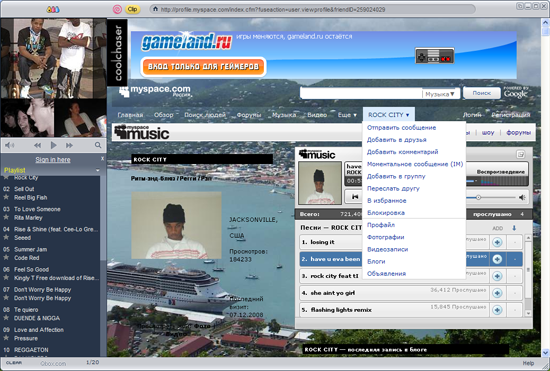The height and width of the screenshot is (371, 550).
Task: Click the orange gamers-only entry banner button
Action: point(203,66)
